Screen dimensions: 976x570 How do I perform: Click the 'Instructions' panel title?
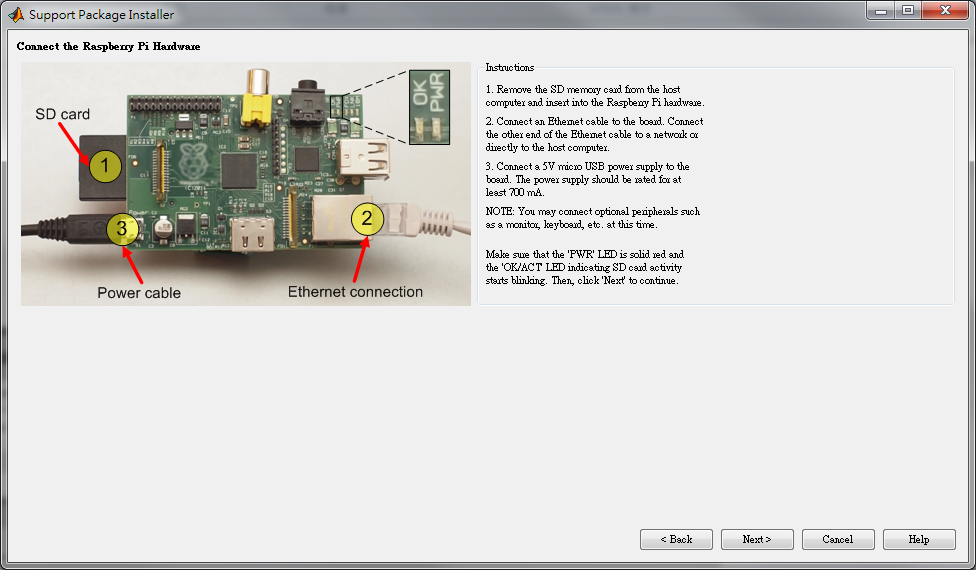509,67
